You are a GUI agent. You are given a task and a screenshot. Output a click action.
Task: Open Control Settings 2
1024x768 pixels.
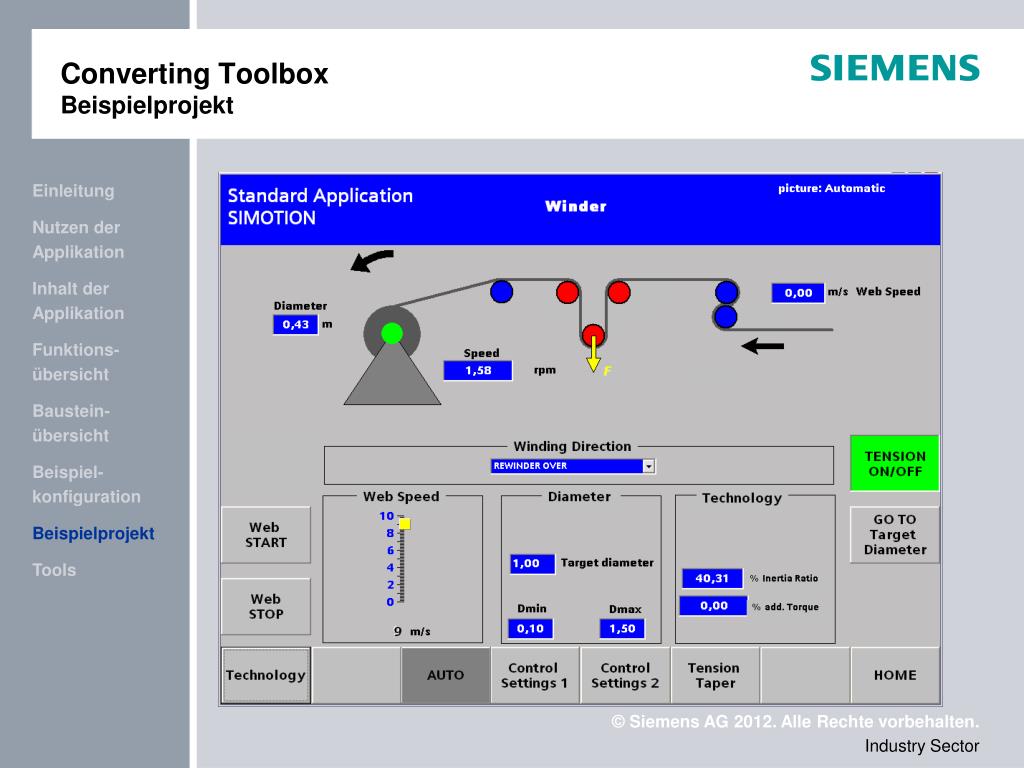coord(625,675)
